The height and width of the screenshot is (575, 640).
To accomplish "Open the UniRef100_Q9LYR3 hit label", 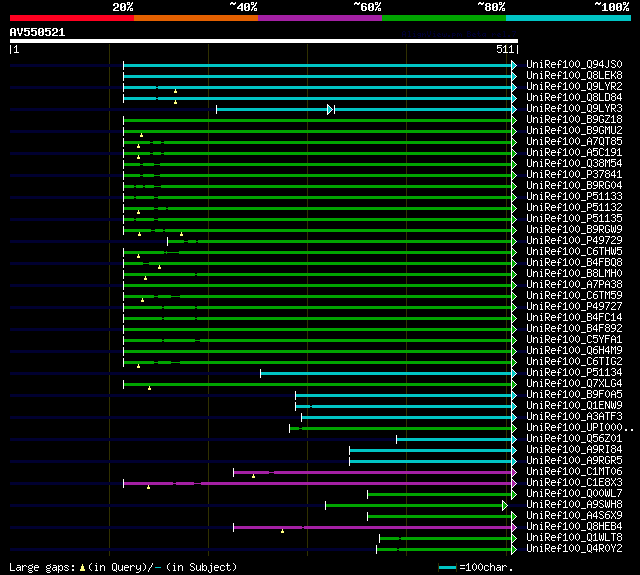I will 574,109.
